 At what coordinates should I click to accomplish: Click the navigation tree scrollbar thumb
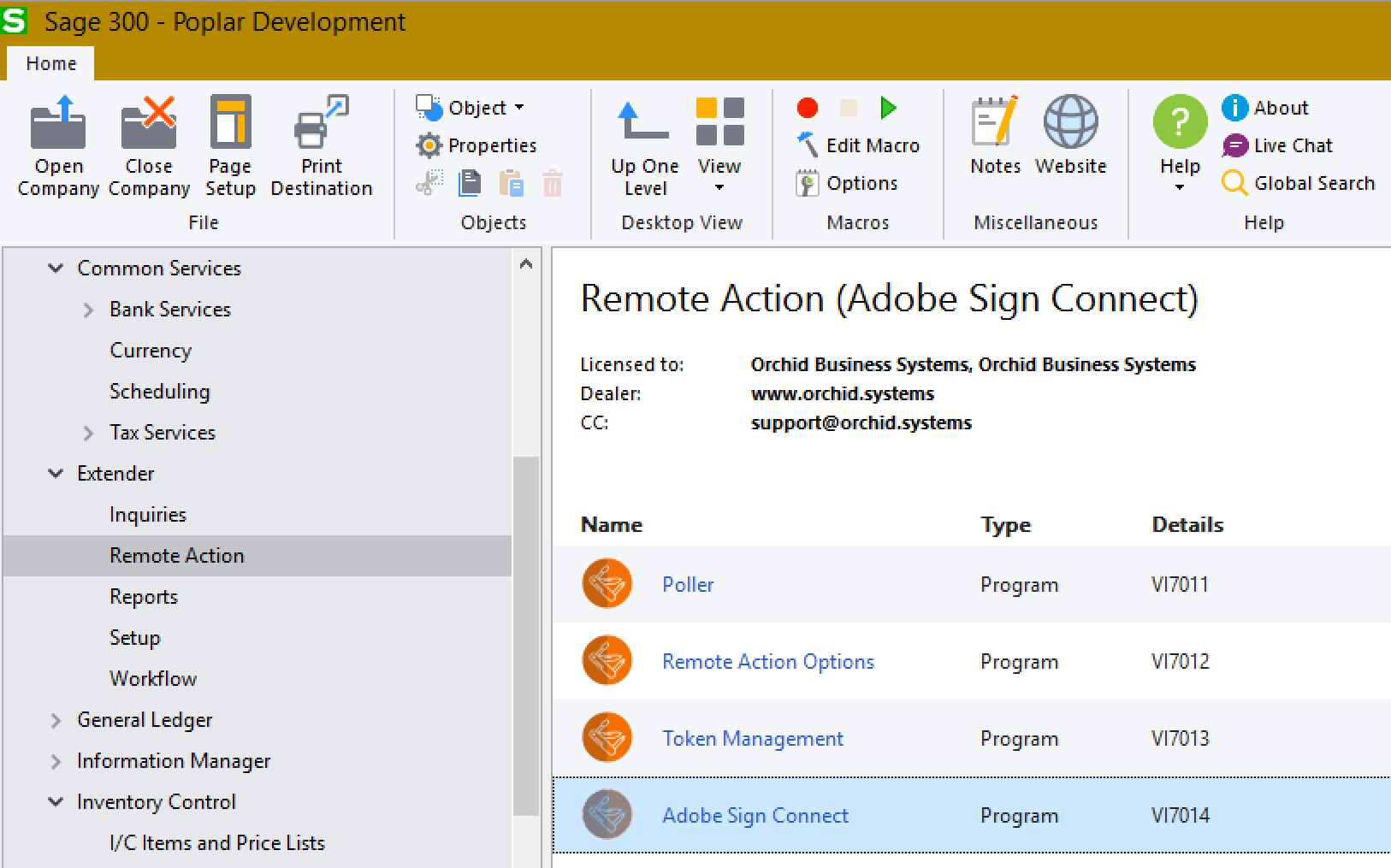526,635
